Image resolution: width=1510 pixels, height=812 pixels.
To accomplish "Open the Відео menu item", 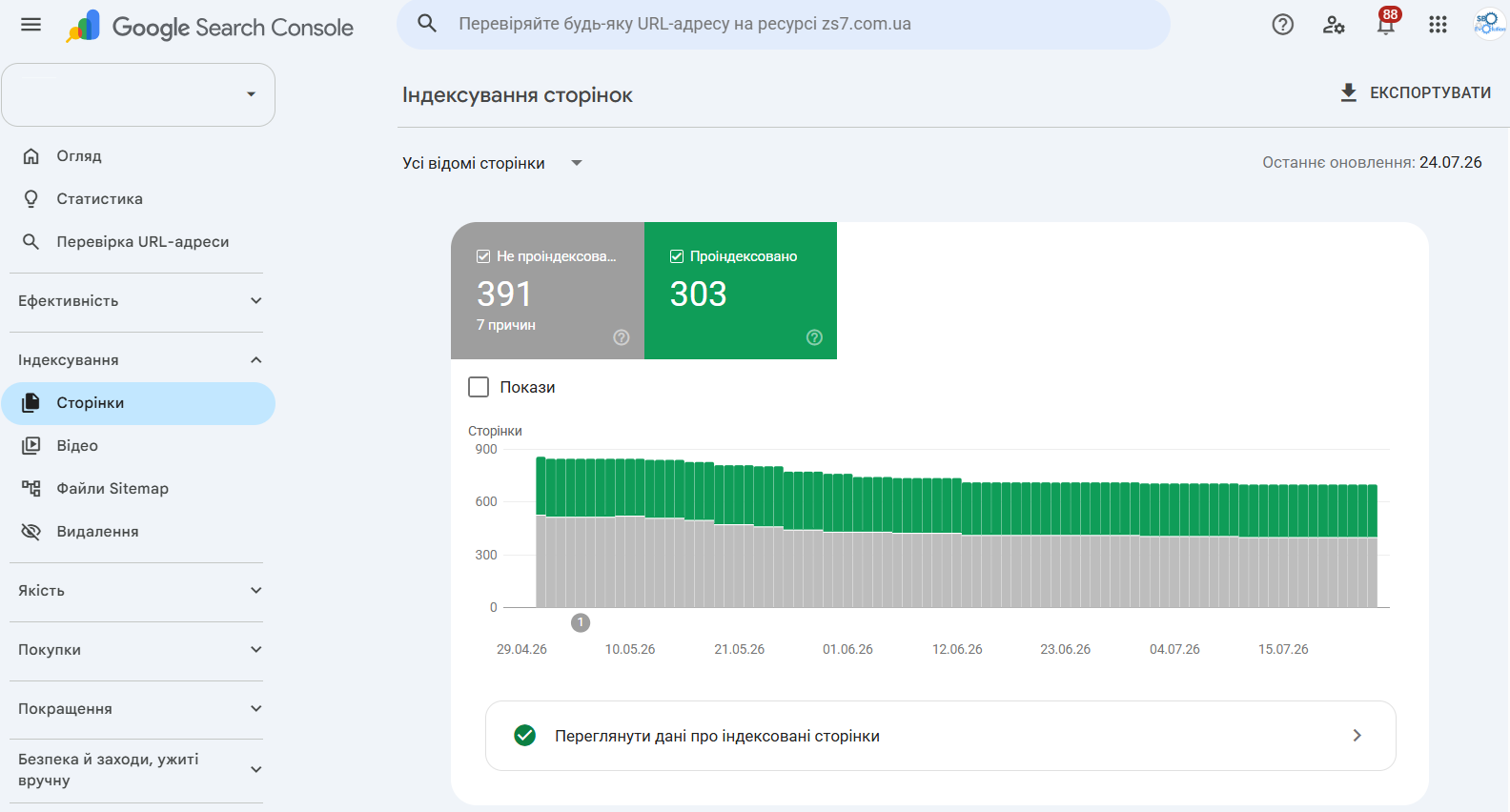I will point(138,445).
